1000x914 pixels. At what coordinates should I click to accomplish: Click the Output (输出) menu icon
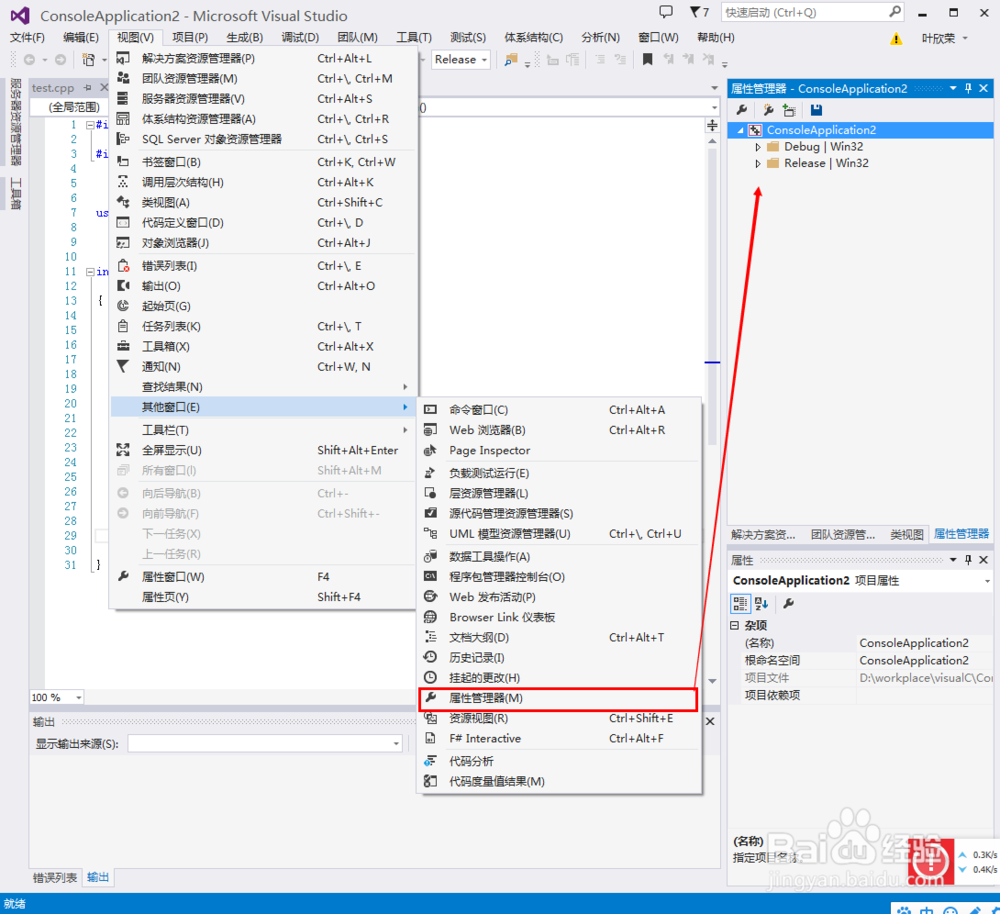point(123,286)
